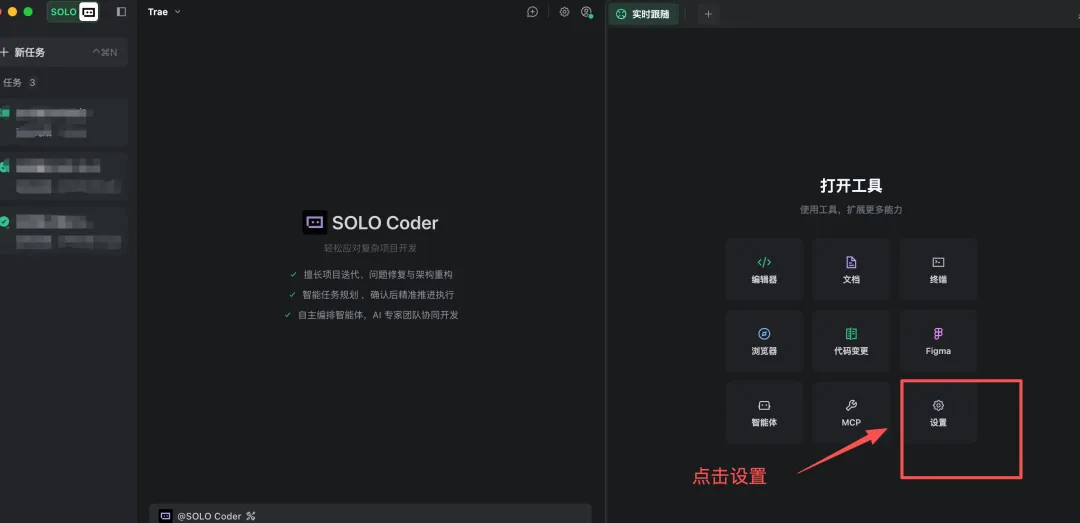
Task: Switch to the 实时跟随 tab
Action: tap(643, 14)
